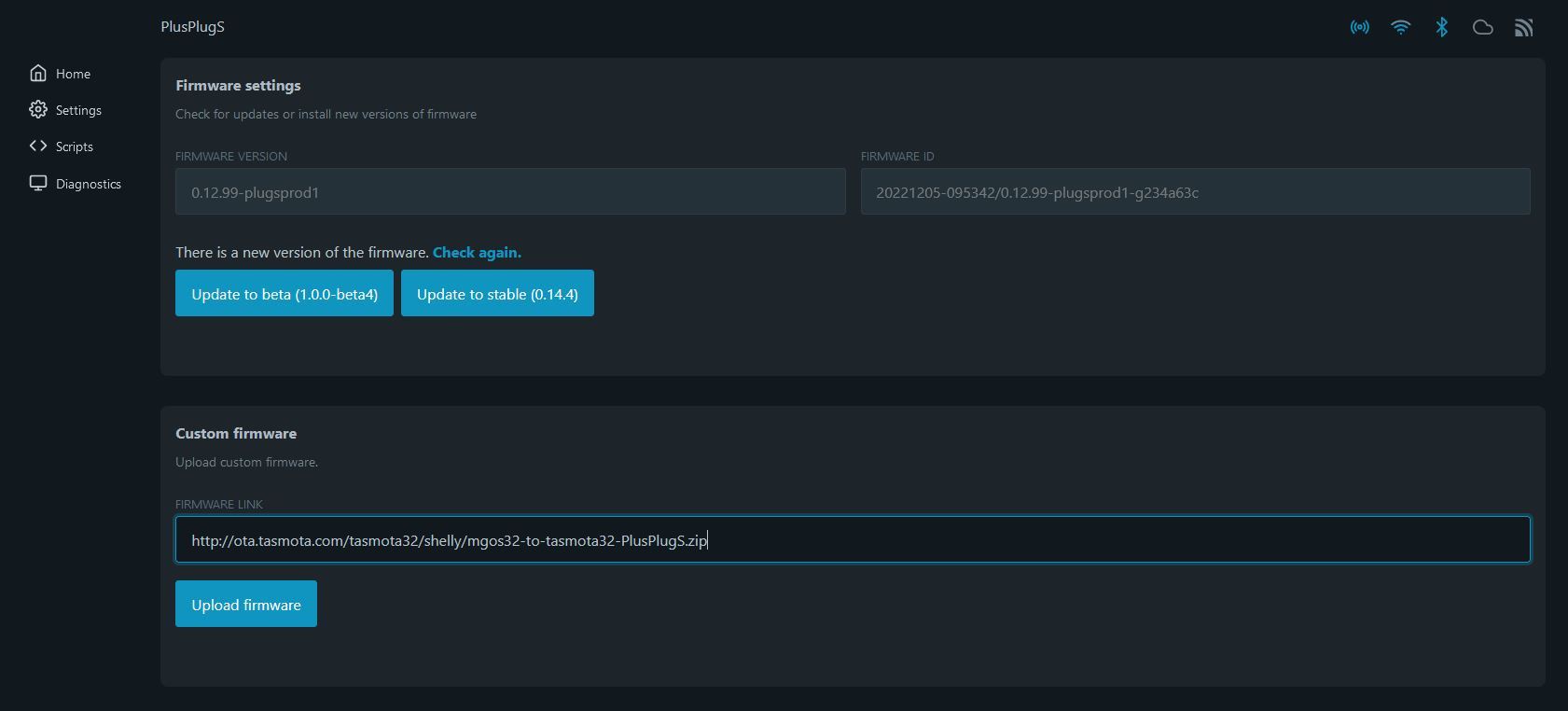Focus the Firmware Link URL field

tap(852, 539)
